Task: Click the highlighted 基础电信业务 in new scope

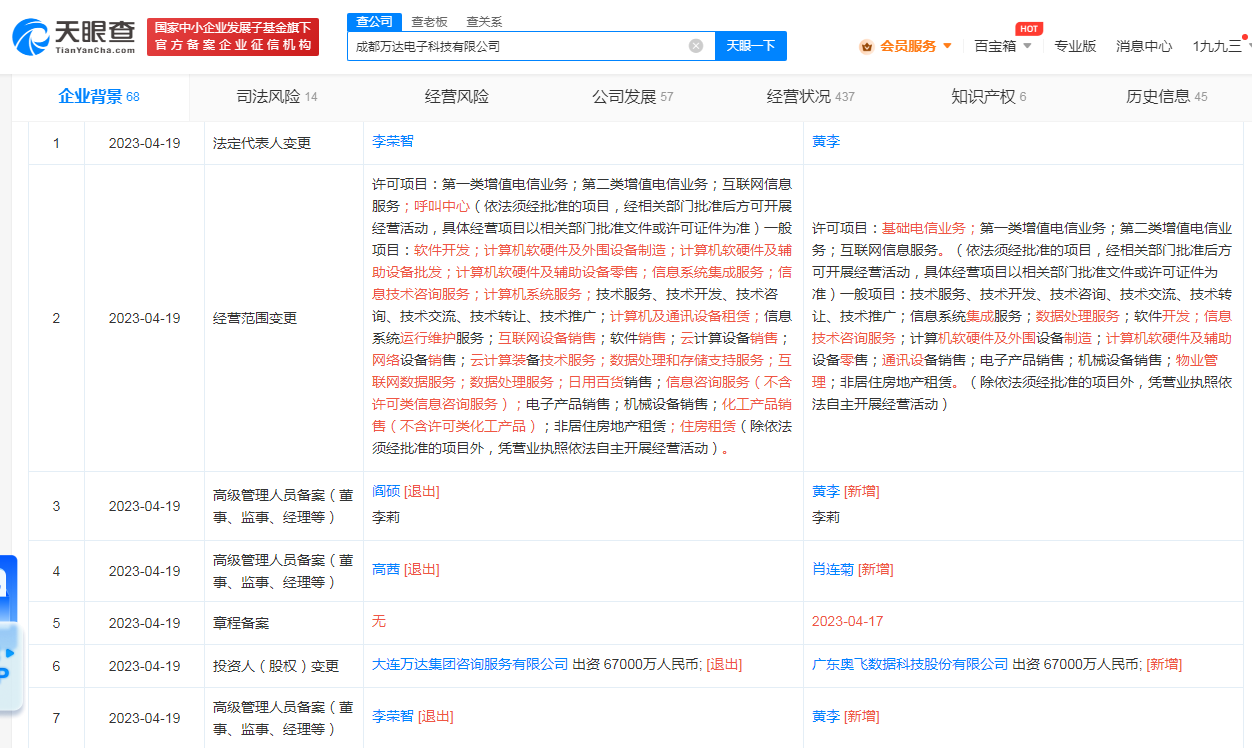Action: click(x=923, y=228)
